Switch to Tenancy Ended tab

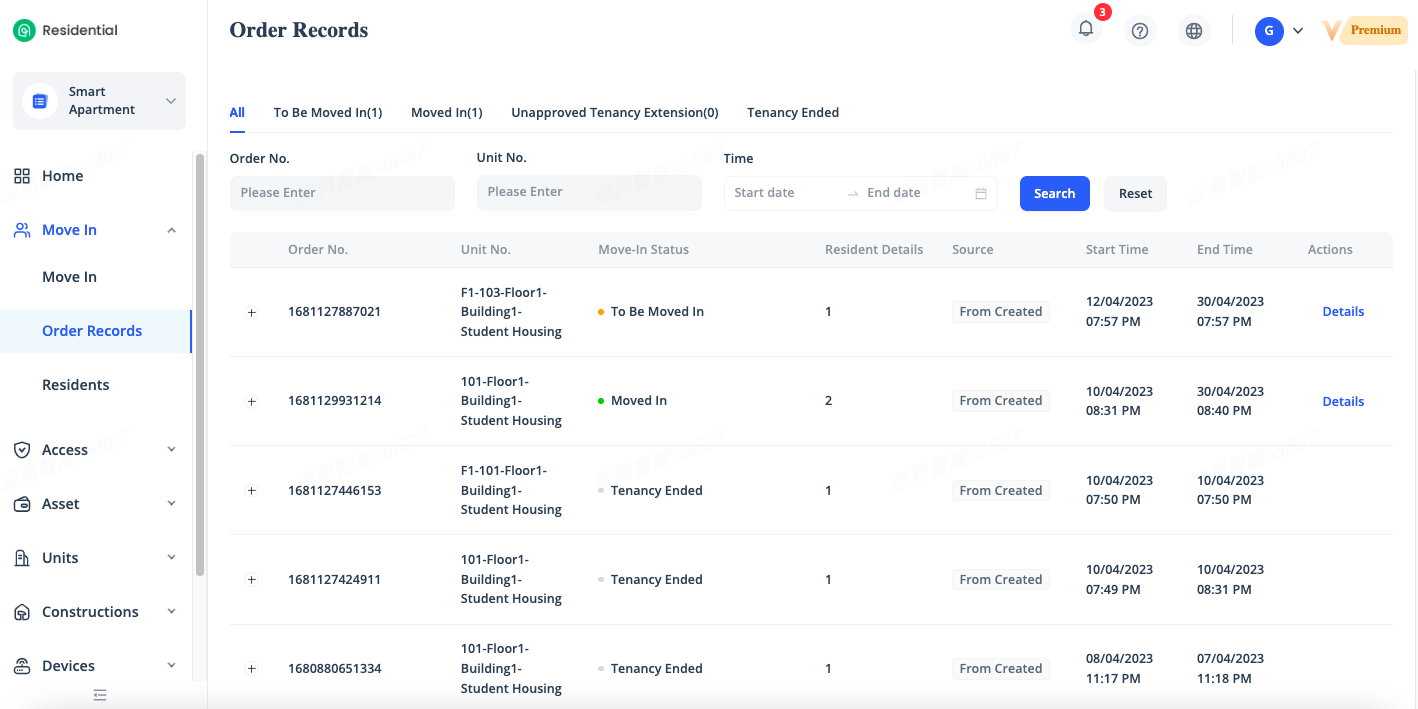pos(792,113)
